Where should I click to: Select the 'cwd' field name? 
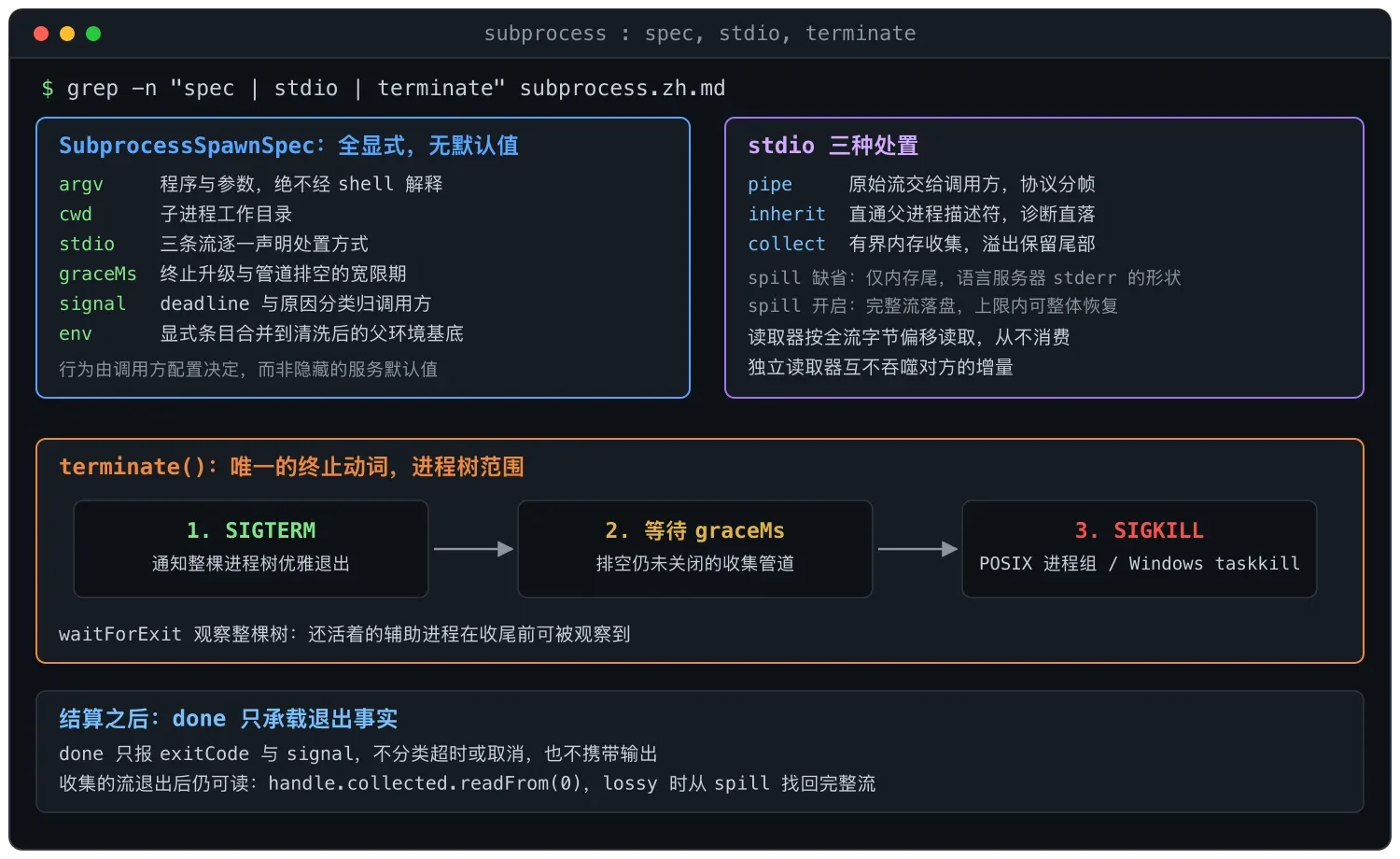coord(76,214)
